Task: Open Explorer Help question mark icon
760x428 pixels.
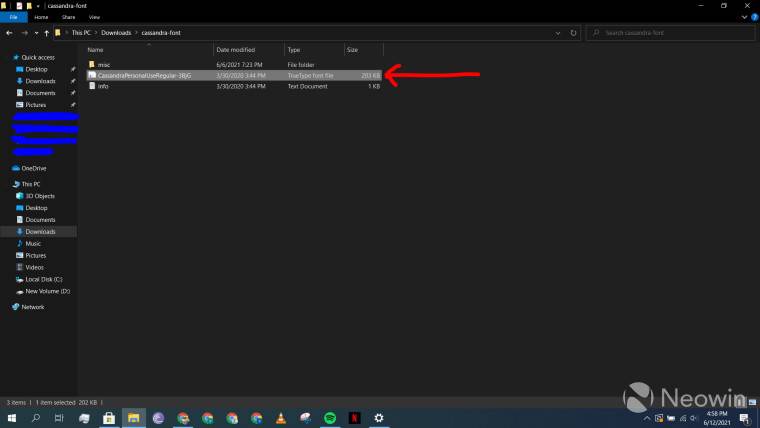Action: click(753, 17)
